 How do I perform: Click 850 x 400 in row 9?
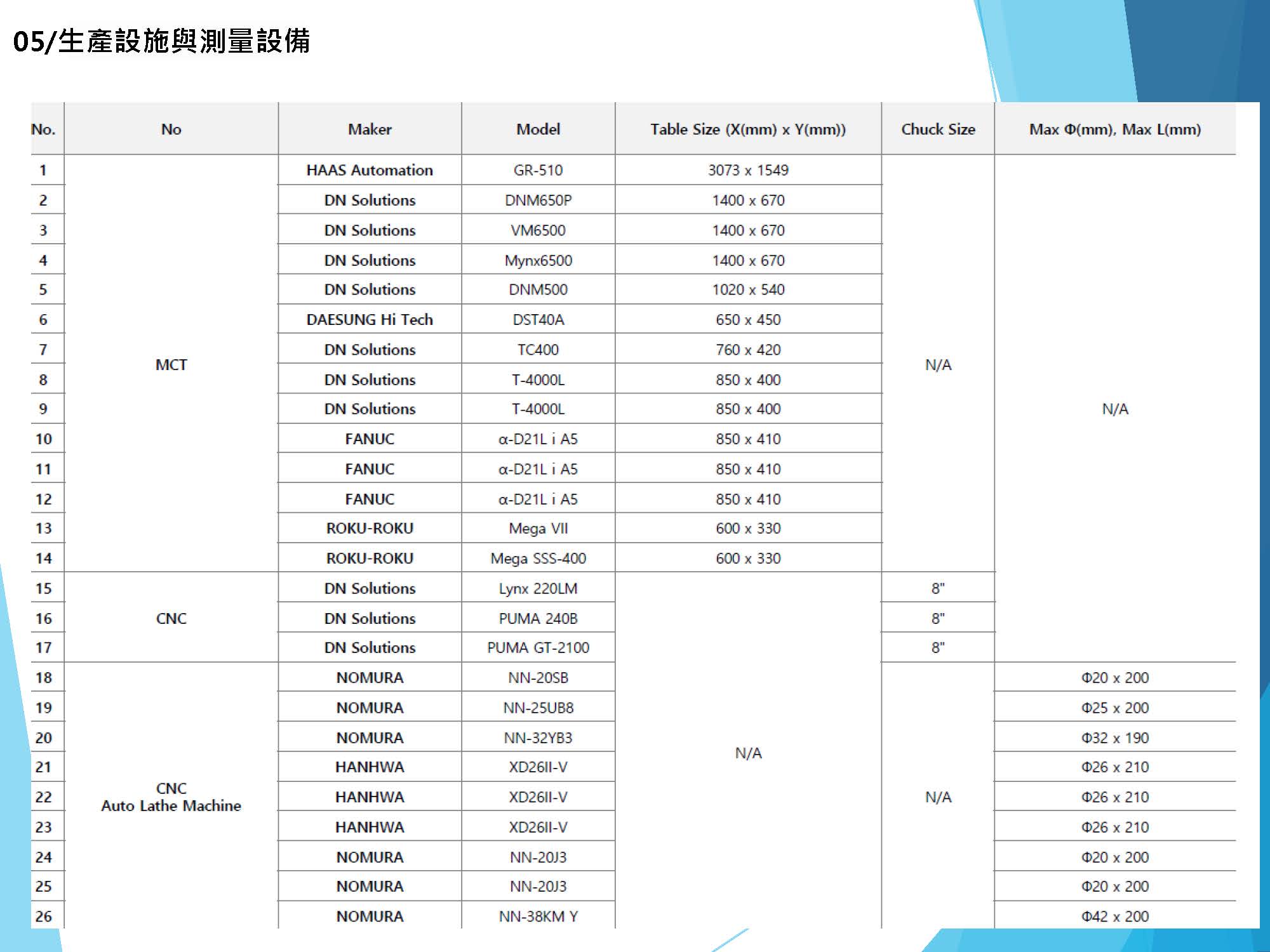pyautogui.click(x=748, y=409)
